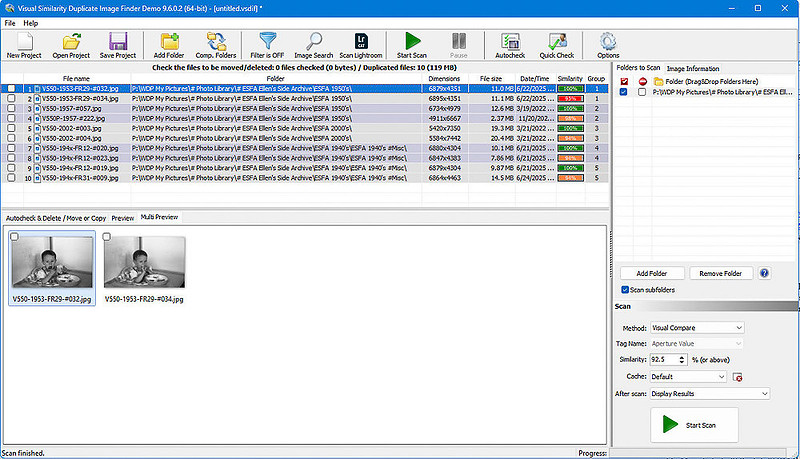Open the Help menu
800x459 pixels.
pyautogui.click(x=31, y=23)
